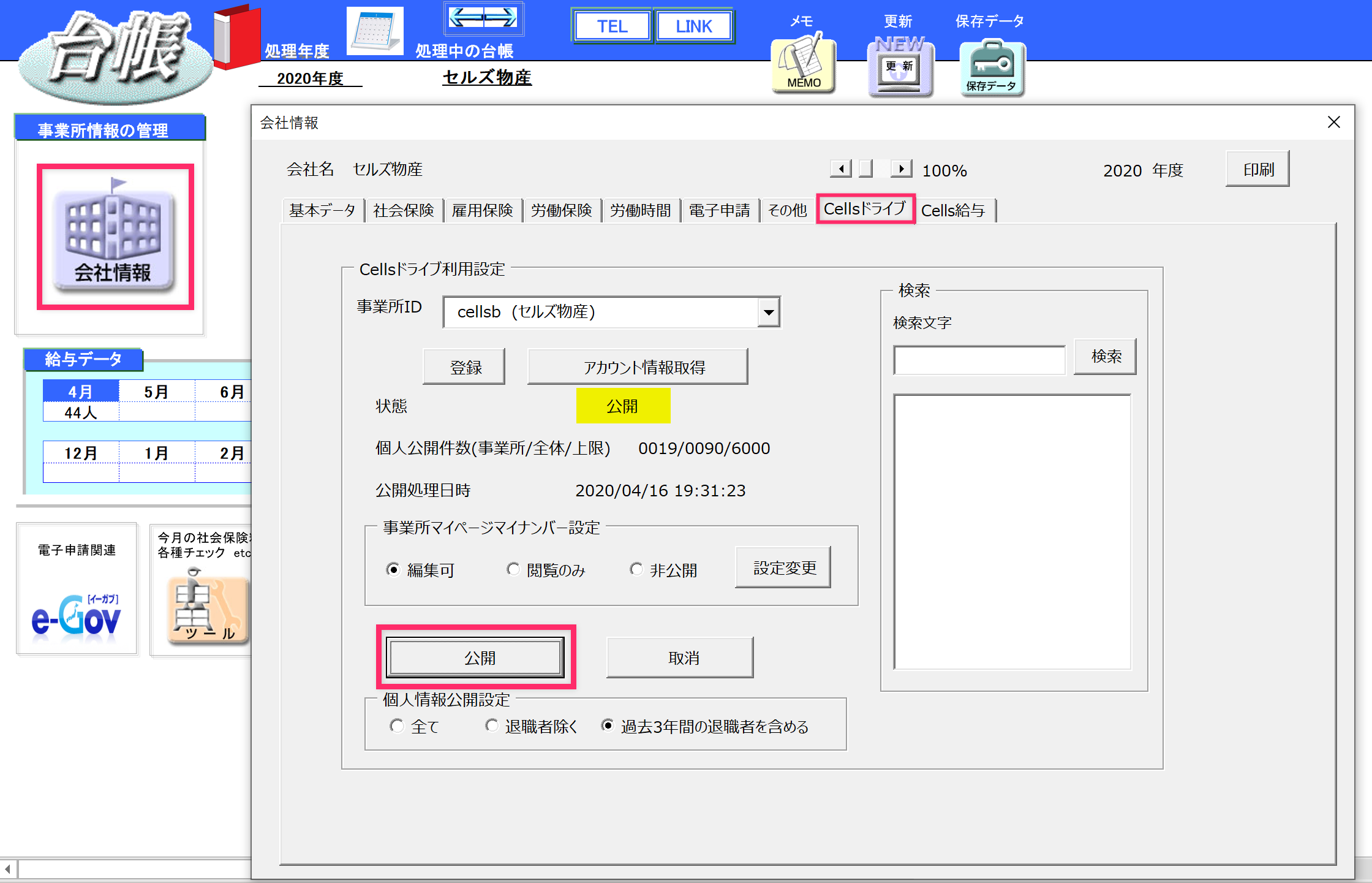1372x883 pixels.
Task: Click the 設定変更 button
Action: (783, 567)
